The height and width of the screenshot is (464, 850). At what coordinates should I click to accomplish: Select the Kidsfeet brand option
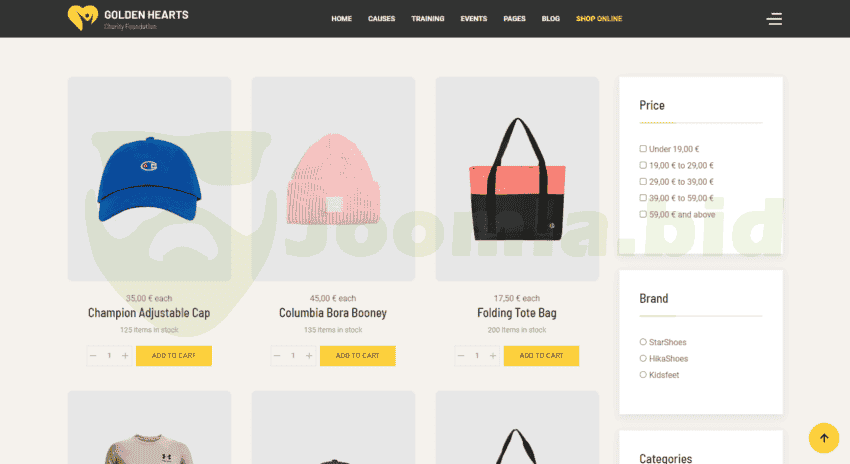pos(643,375)
